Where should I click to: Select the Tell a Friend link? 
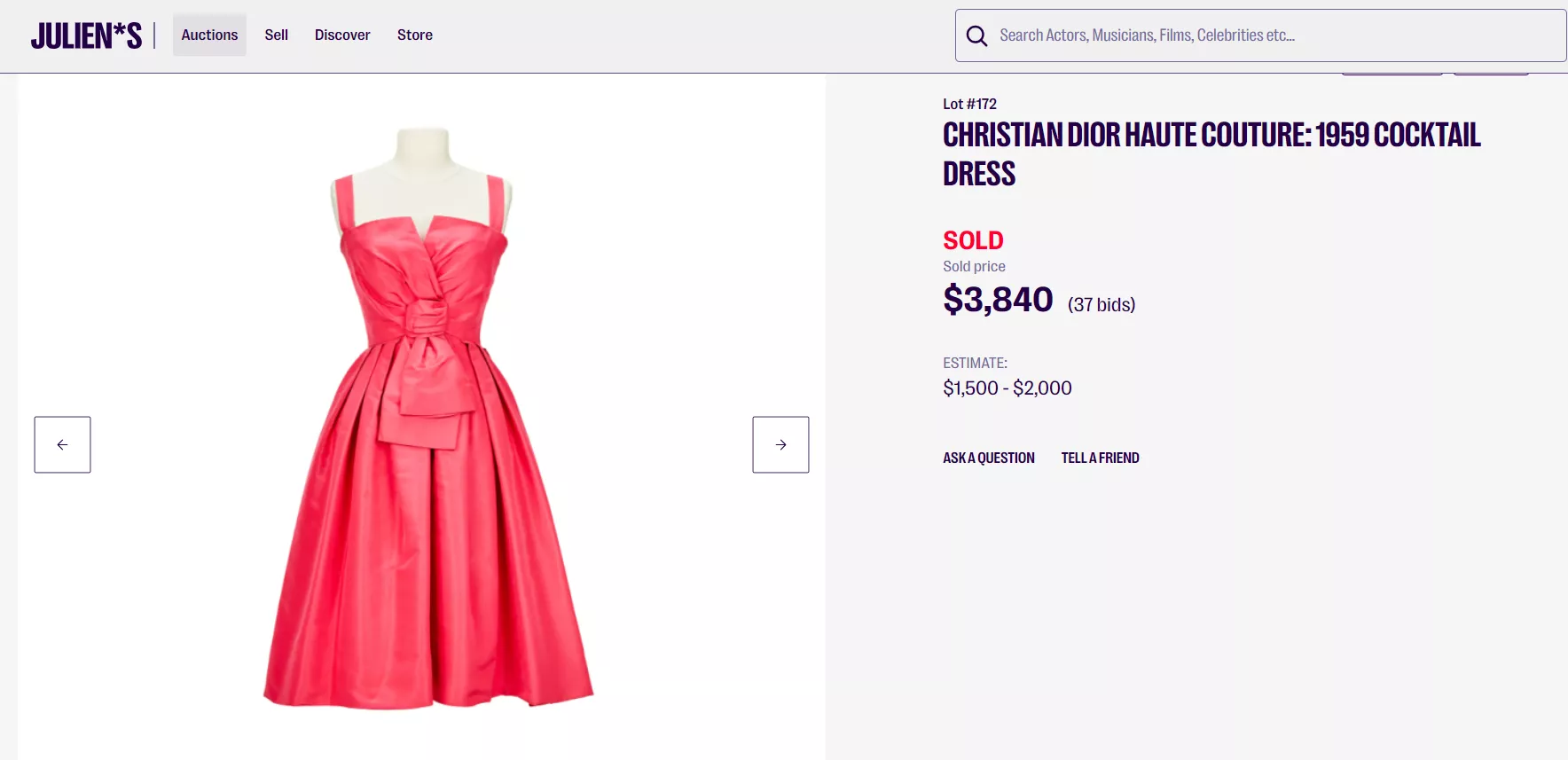tap(1100, 458)
